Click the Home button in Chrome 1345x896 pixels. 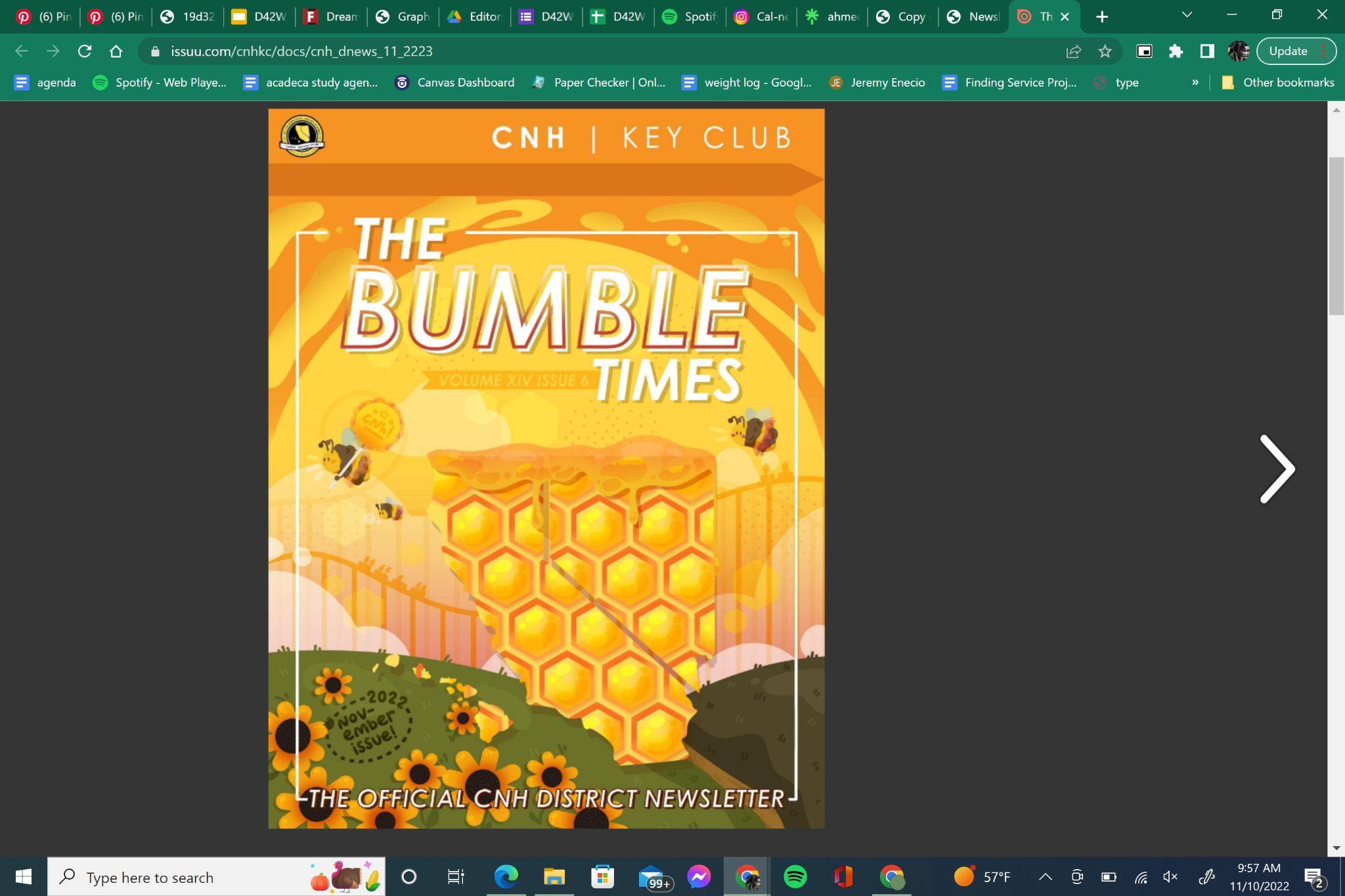116,51
